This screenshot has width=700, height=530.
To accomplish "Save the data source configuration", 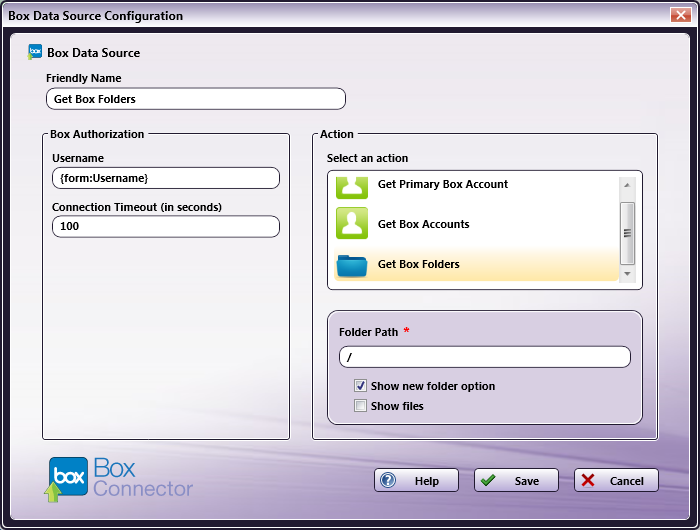I will 516,480.
